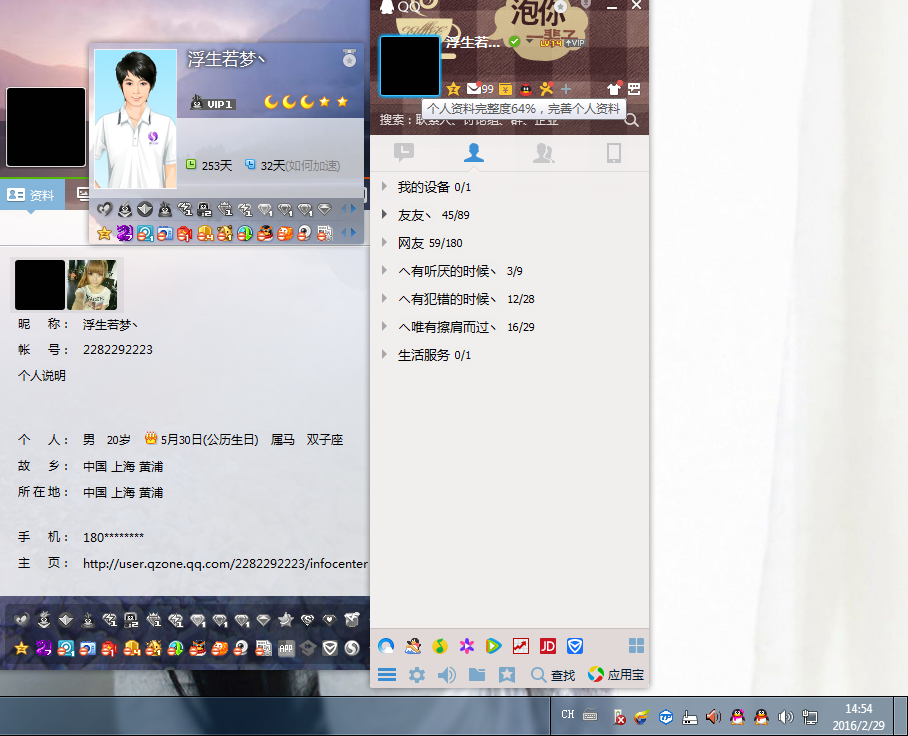The image size is (908, 736).
Task: Switch to the groups tab
Action: pos(544,152)
